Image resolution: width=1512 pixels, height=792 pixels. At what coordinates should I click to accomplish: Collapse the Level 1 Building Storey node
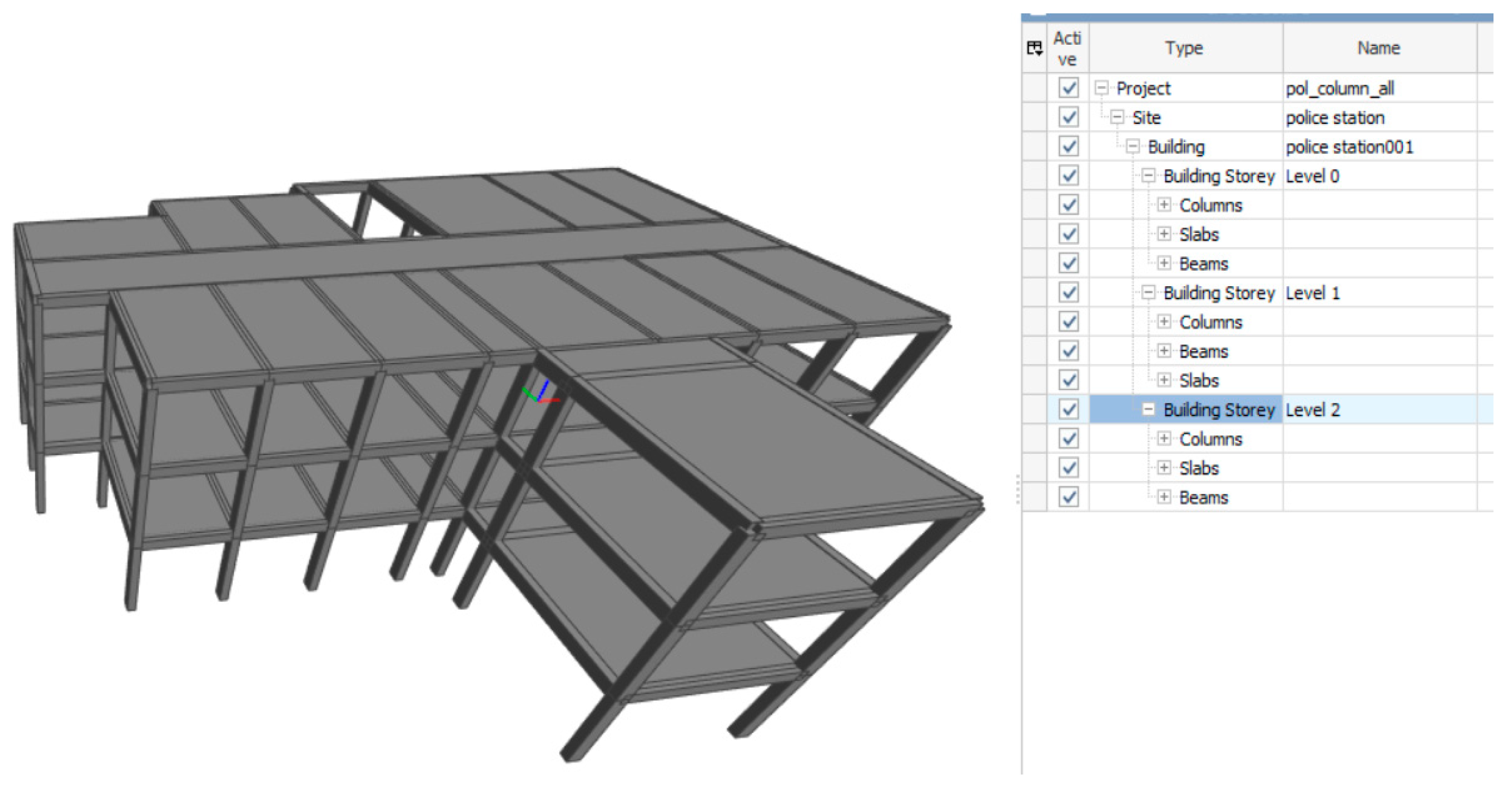tap(1148, 292)
